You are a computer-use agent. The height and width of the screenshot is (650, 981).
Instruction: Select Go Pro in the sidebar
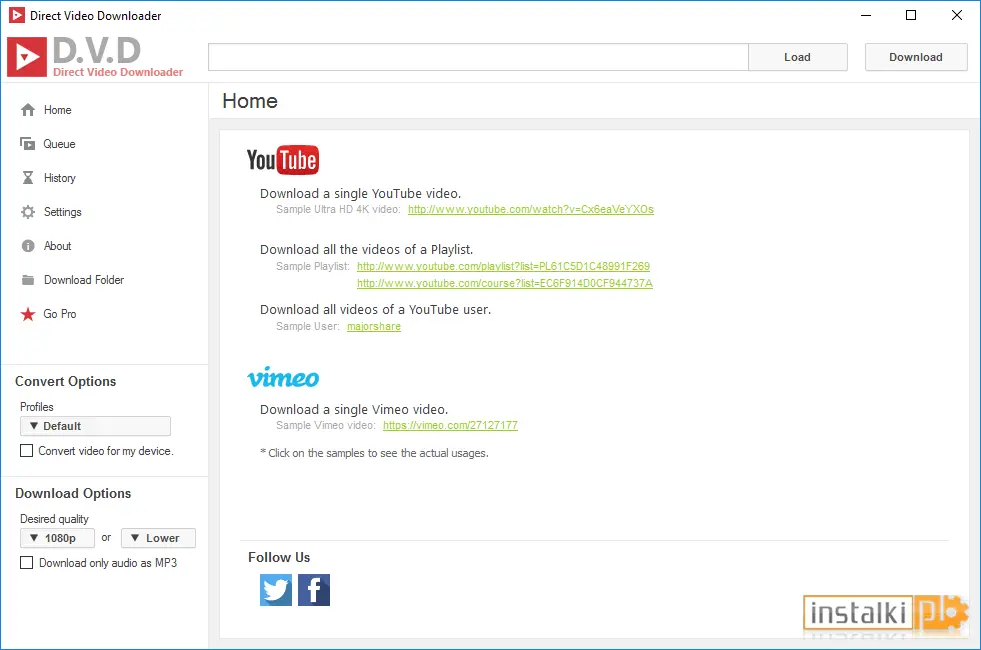pyautogui.click(x=60, y=314)
